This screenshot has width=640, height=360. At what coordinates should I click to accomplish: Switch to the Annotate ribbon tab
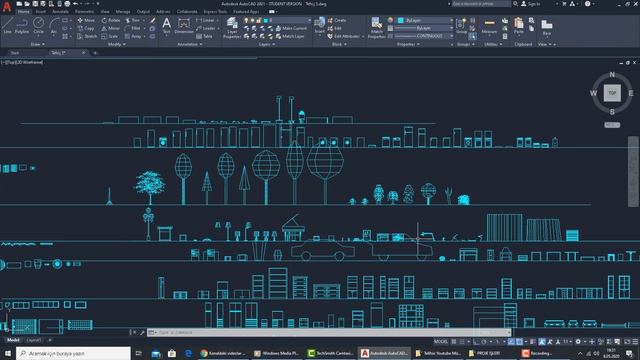click(x=60, y=11)
